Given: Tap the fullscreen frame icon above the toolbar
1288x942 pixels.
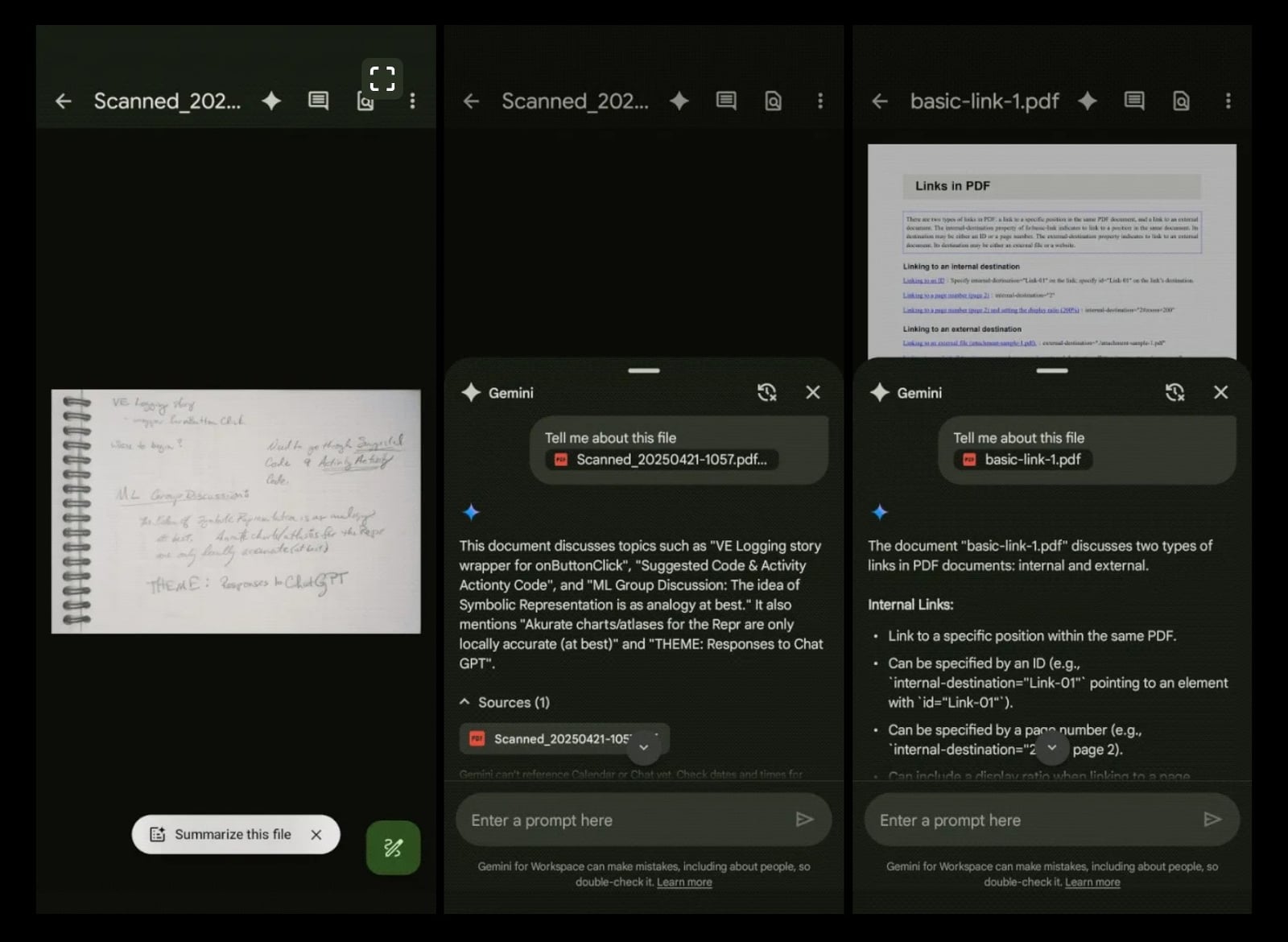Looking at the screenshot, I should coord(382,78).
